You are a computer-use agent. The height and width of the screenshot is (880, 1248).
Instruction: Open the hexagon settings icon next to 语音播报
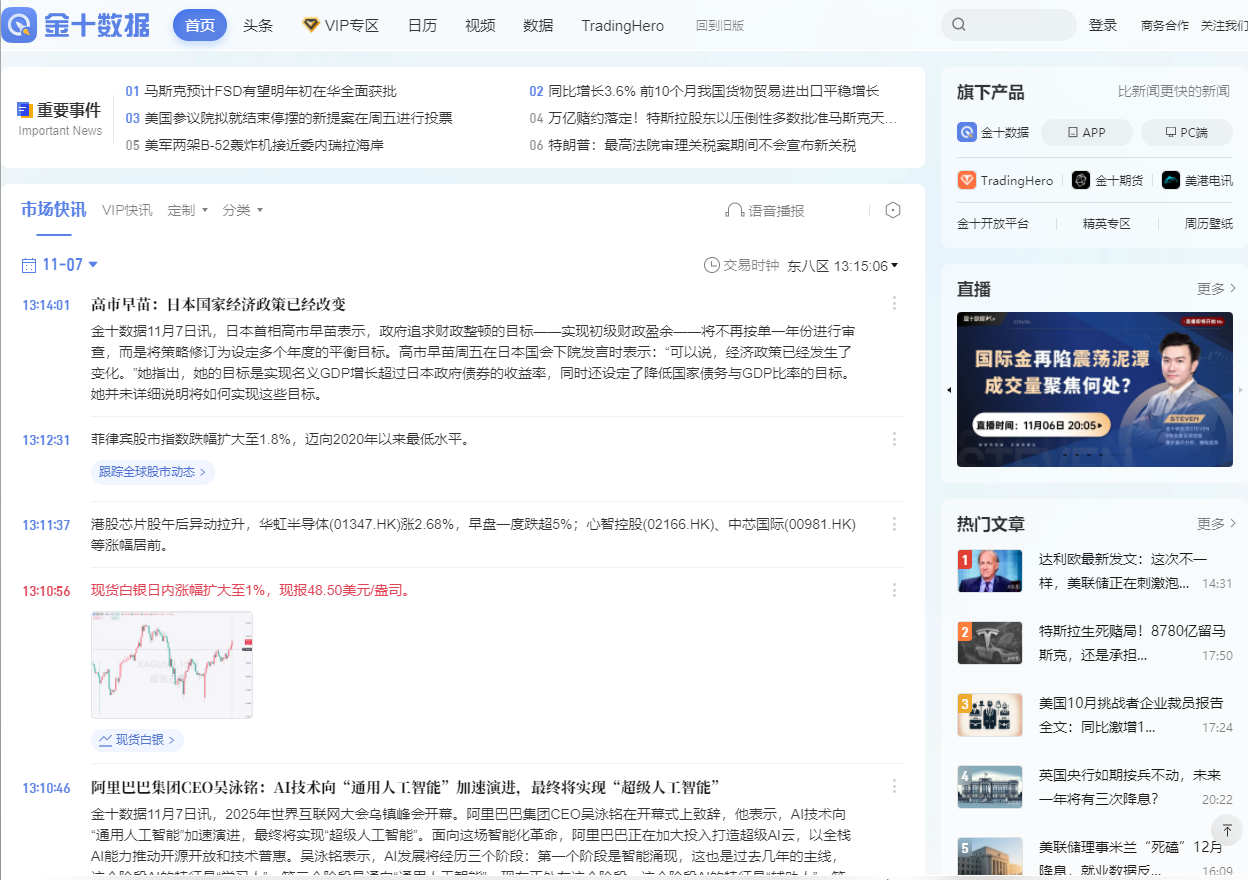coord(892,210)
